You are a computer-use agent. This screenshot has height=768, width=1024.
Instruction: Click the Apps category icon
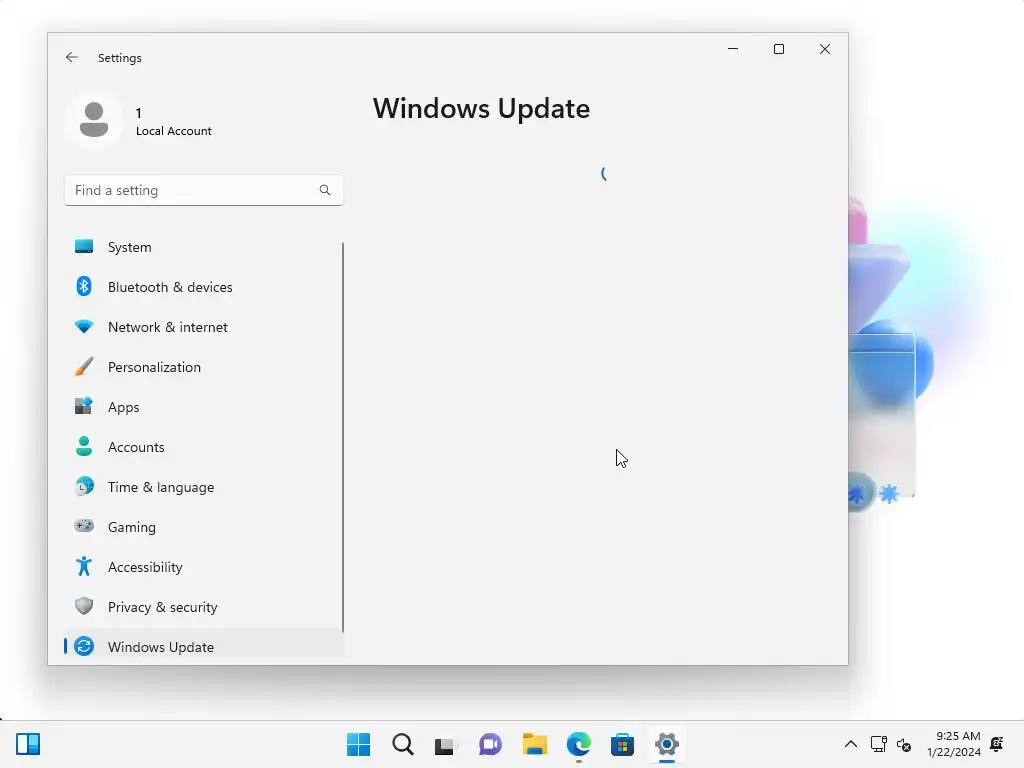click(84, 406)
